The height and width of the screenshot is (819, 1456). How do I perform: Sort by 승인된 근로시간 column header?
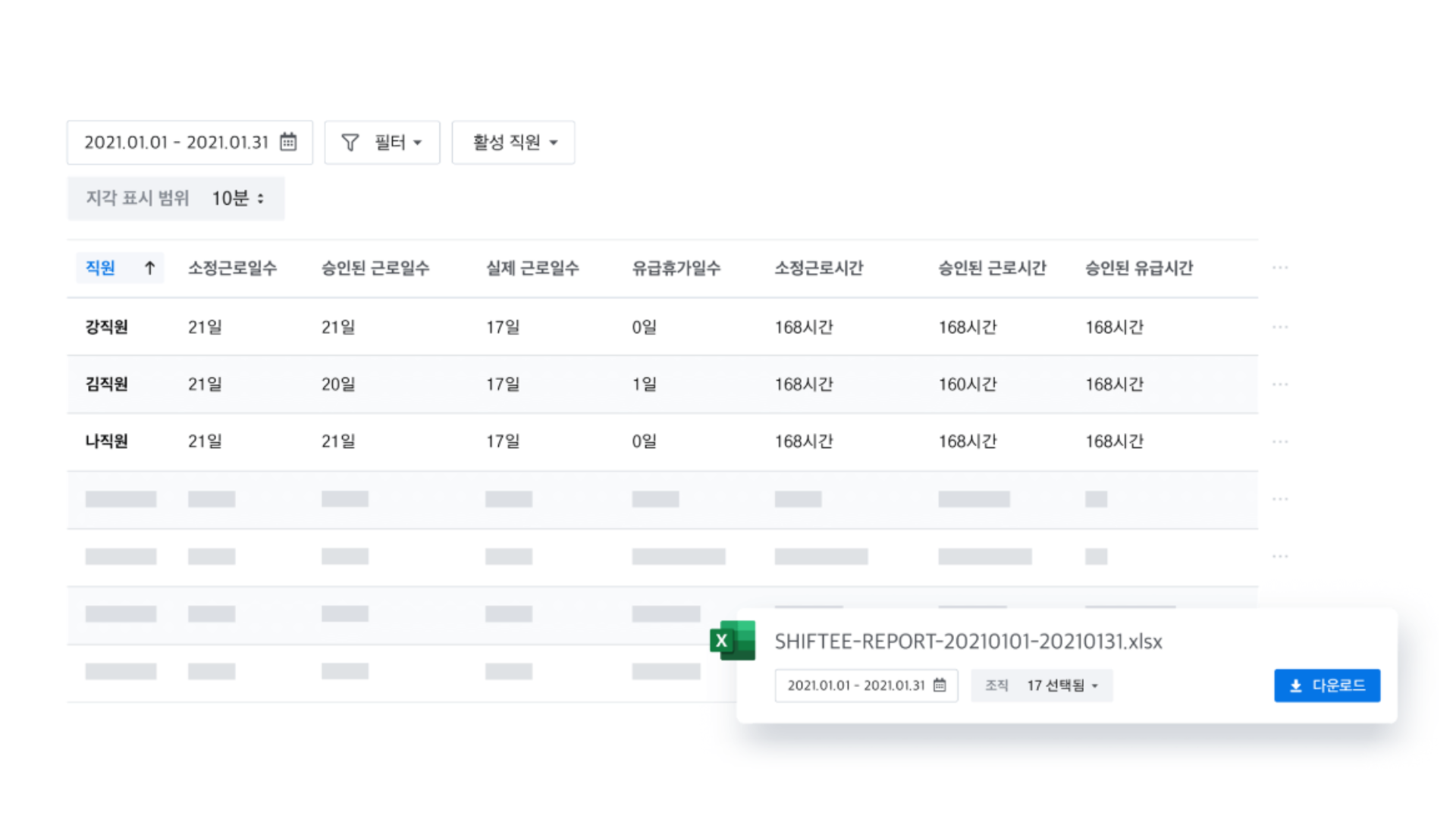992,268
